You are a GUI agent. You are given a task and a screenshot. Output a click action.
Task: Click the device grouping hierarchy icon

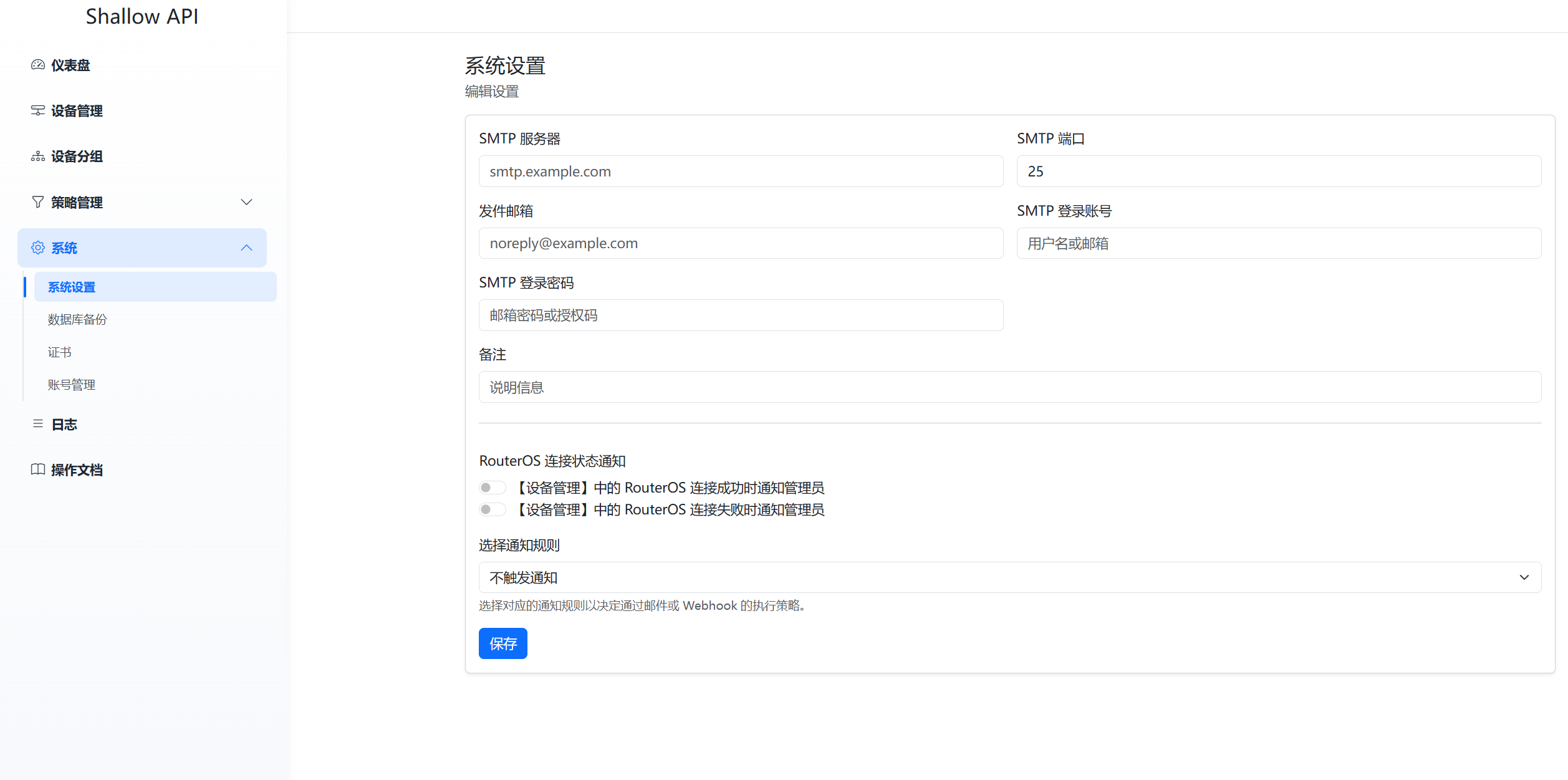[x=38, y=156]
